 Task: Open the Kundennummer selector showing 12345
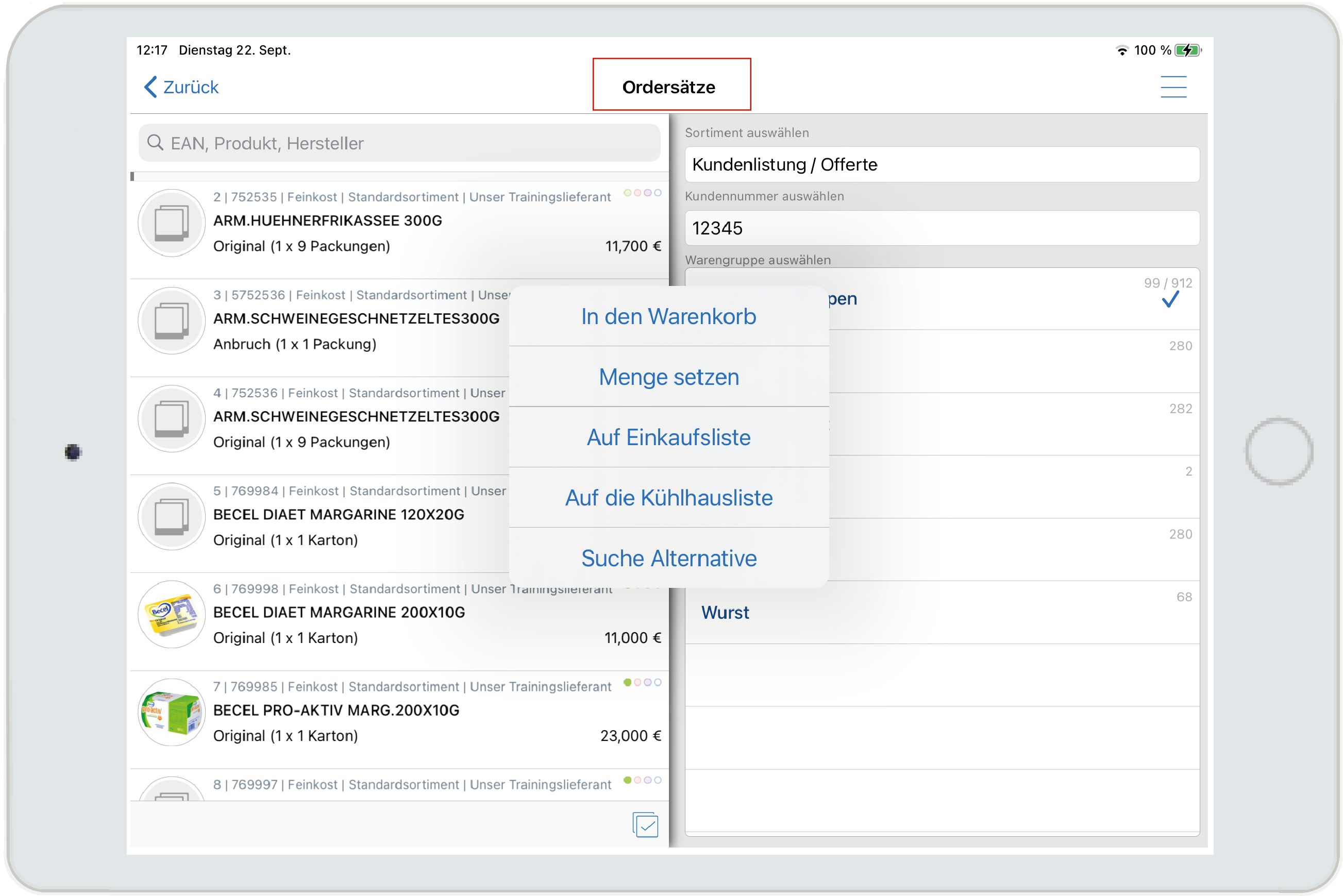(942, 228)
